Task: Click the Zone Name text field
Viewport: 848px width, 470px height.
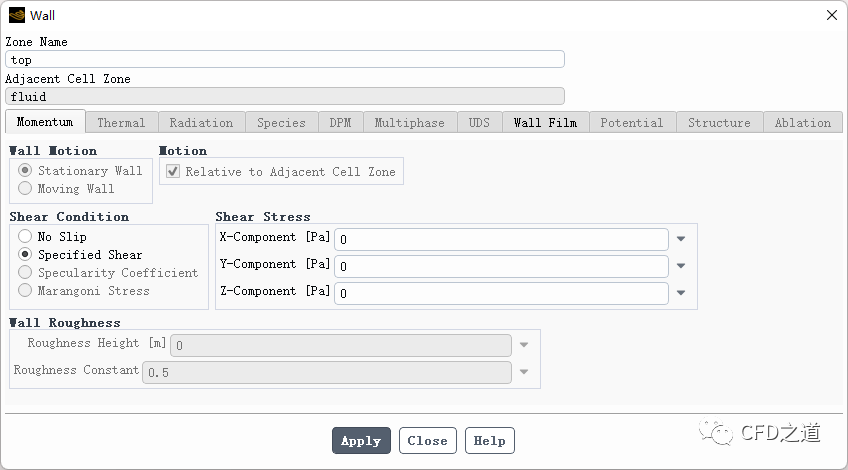Action: 285,60
